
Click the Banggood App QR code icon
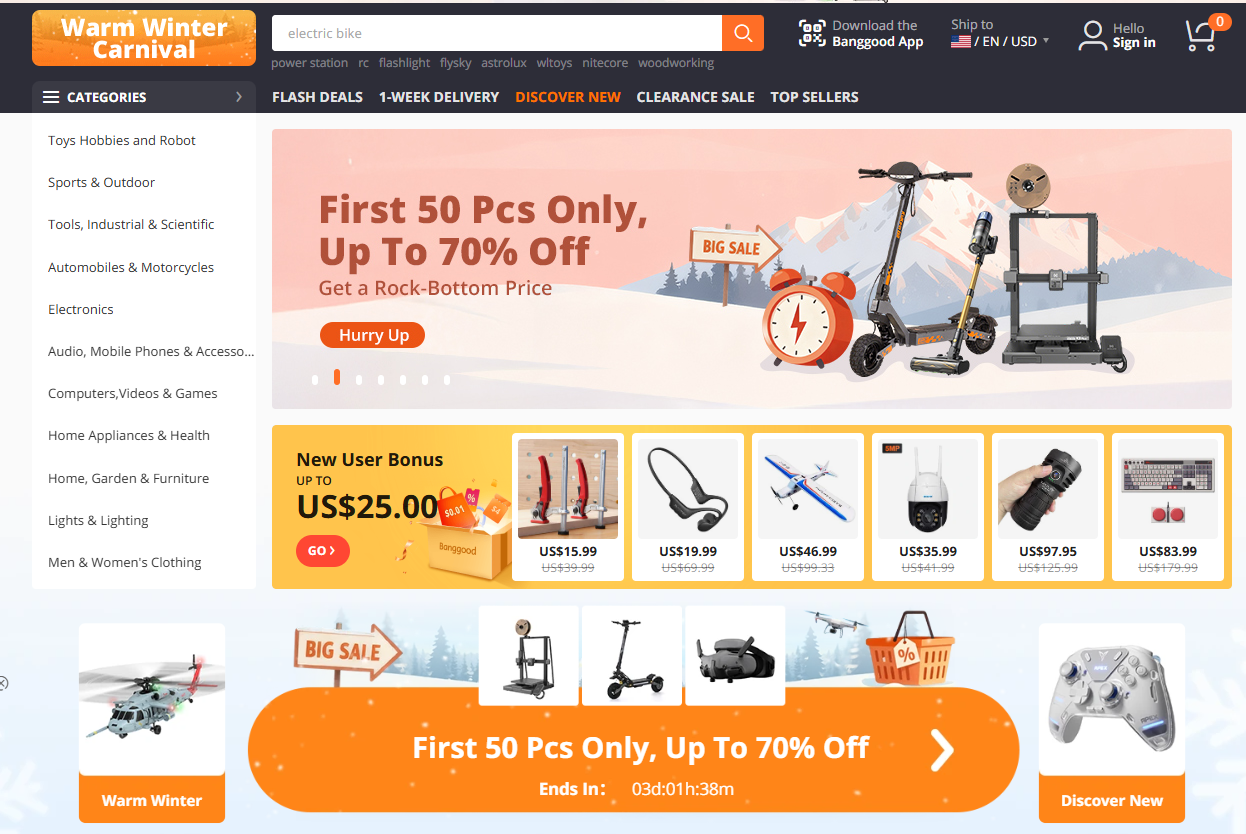click(812, 33)
